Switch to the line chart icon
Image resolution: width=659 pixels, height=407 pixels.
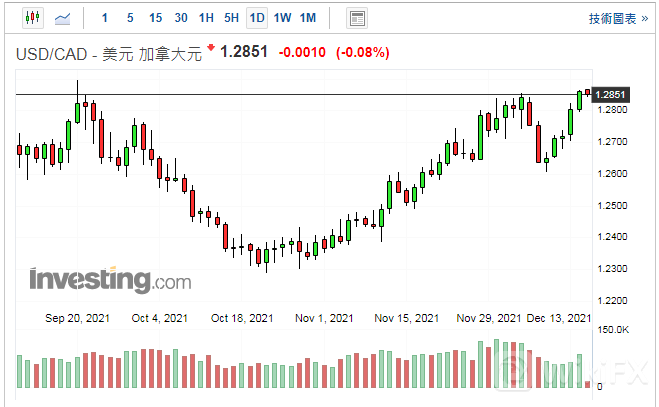tap(63, 18)
